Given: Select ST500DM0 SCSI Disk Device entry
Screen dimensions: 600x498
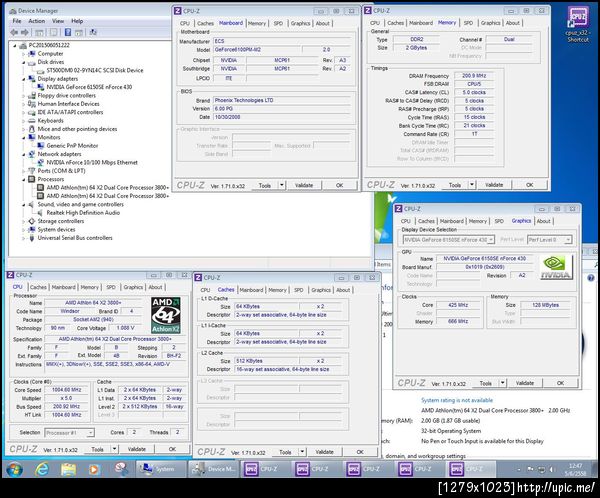Looking at the screenshot, I should click(x=95, y=70).
